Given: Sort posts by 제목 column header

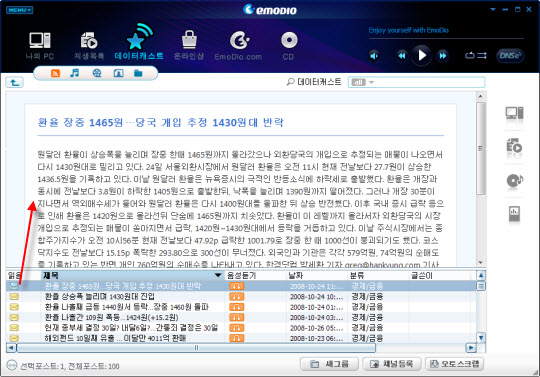Looking at the screenshot, I should click(x=133, y=275).
